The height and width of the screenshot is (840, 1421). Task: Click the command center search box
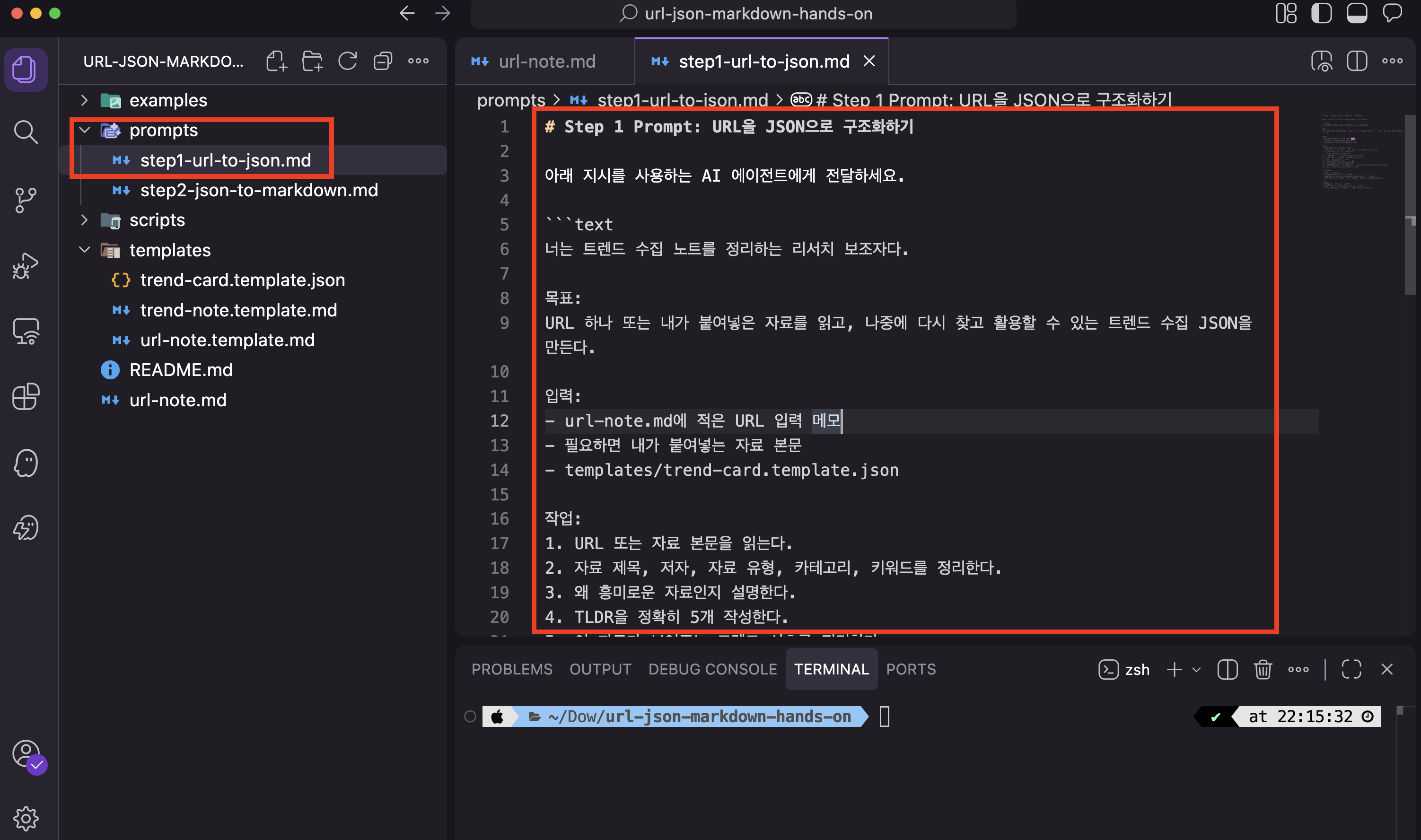743,14
